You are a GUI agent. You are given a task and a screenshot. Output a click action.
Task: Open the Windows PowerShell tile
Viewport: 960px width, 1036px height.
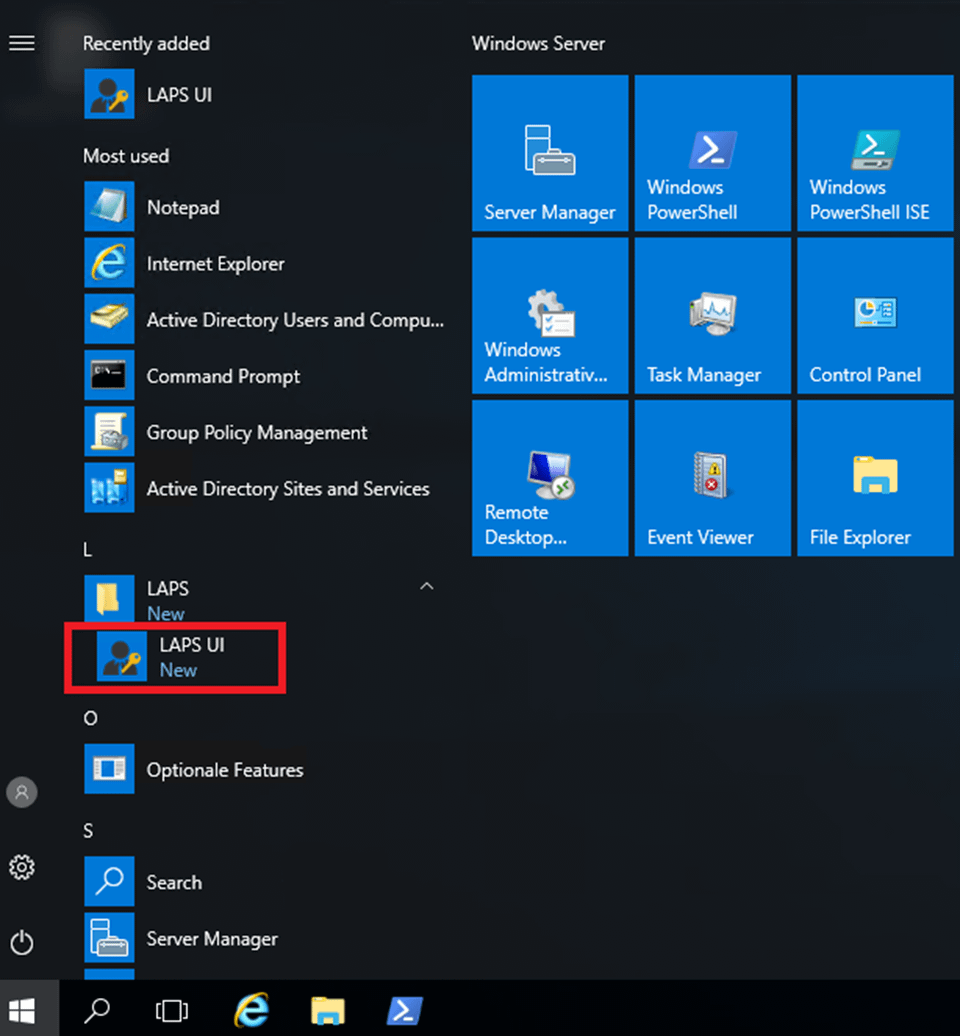712,153
